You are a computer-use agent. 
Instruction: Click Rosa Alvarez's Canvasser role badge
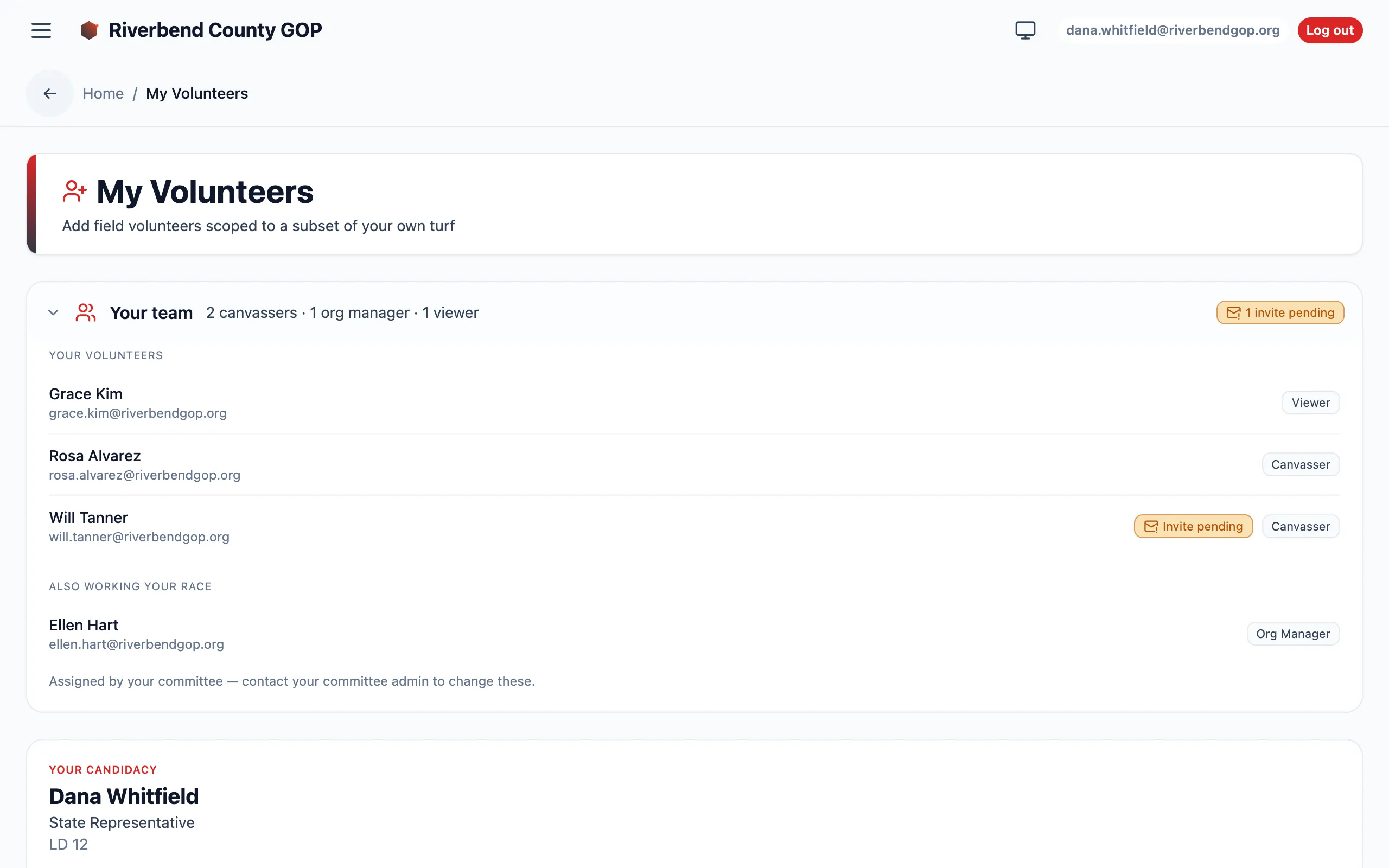coord(1300,464)
